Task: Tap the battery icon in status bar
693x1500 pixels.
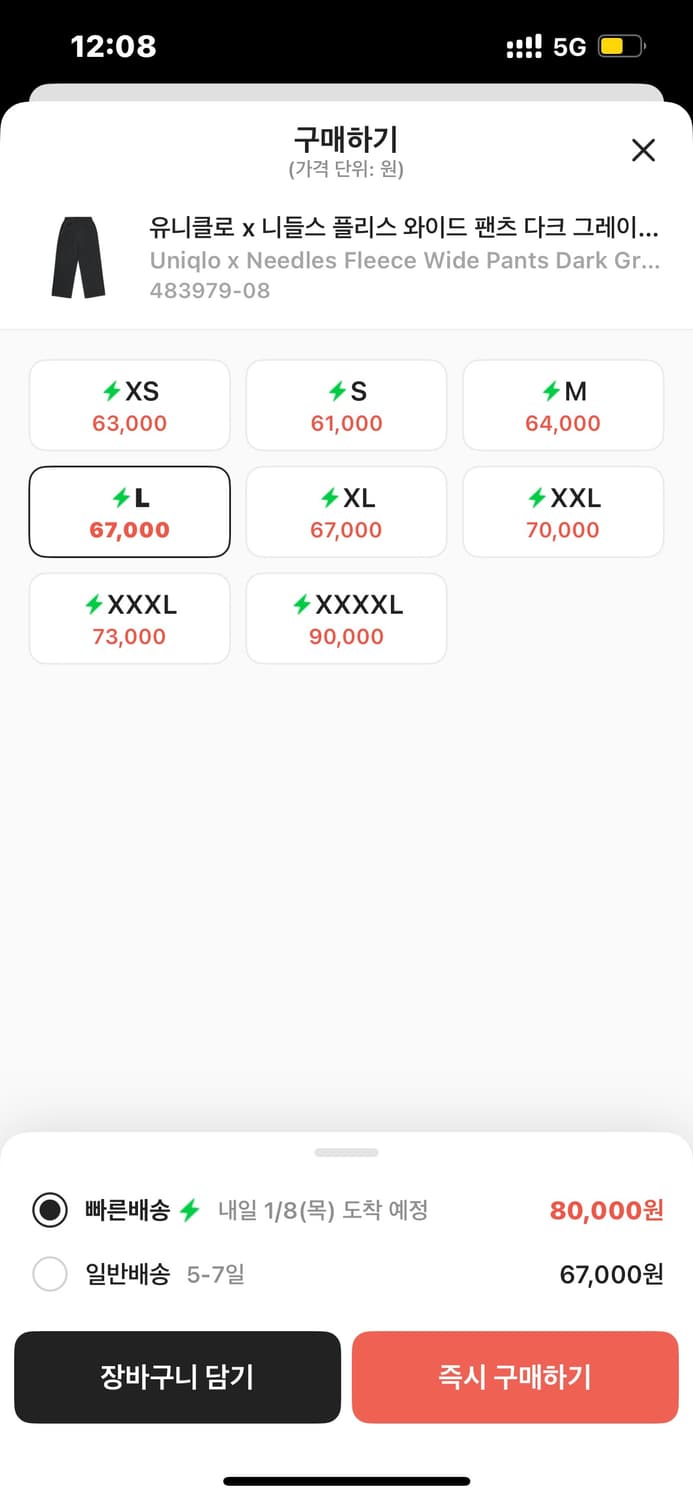Action: point(621,46)
